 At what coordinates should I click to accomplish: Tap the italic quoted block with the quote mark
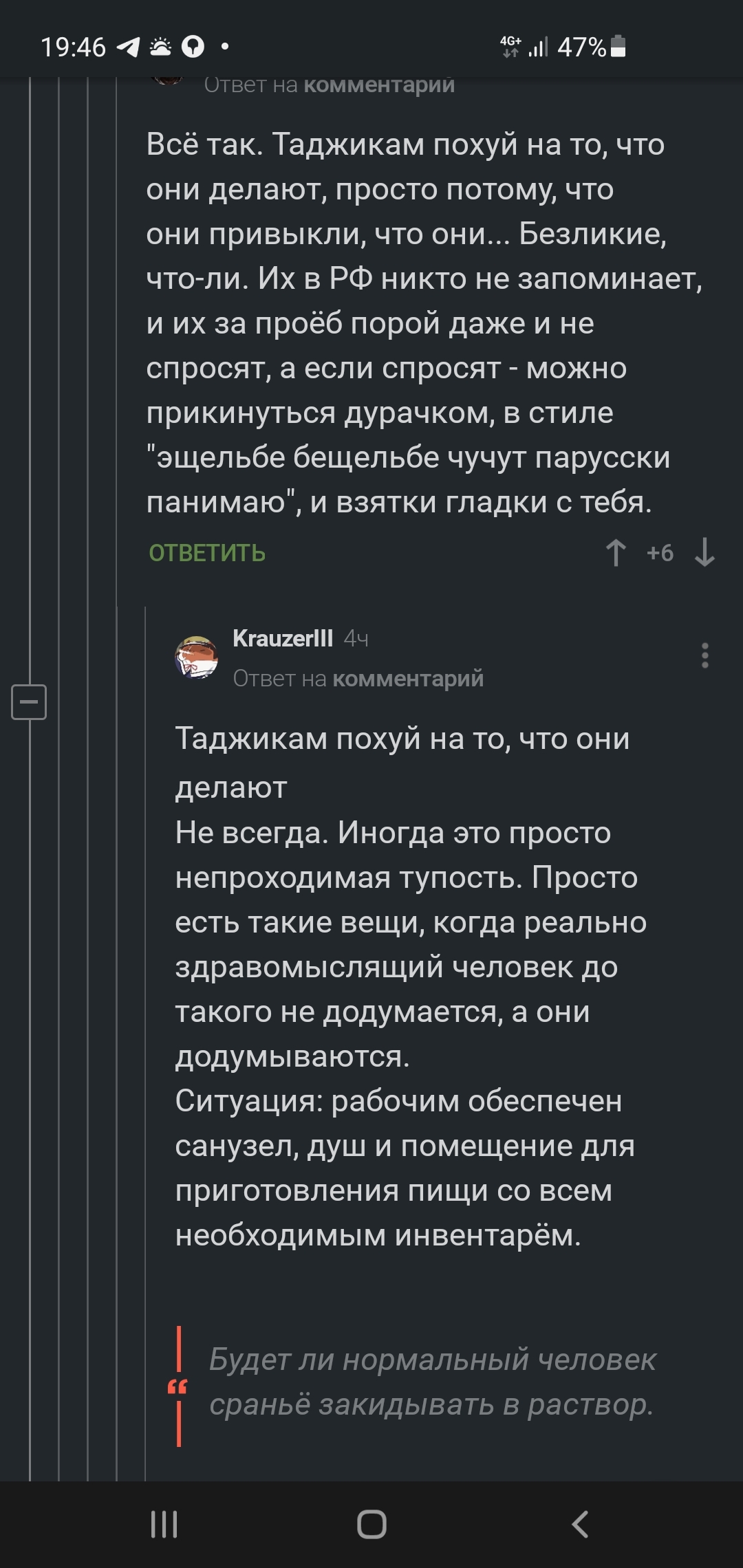(x=431, y=1382)
